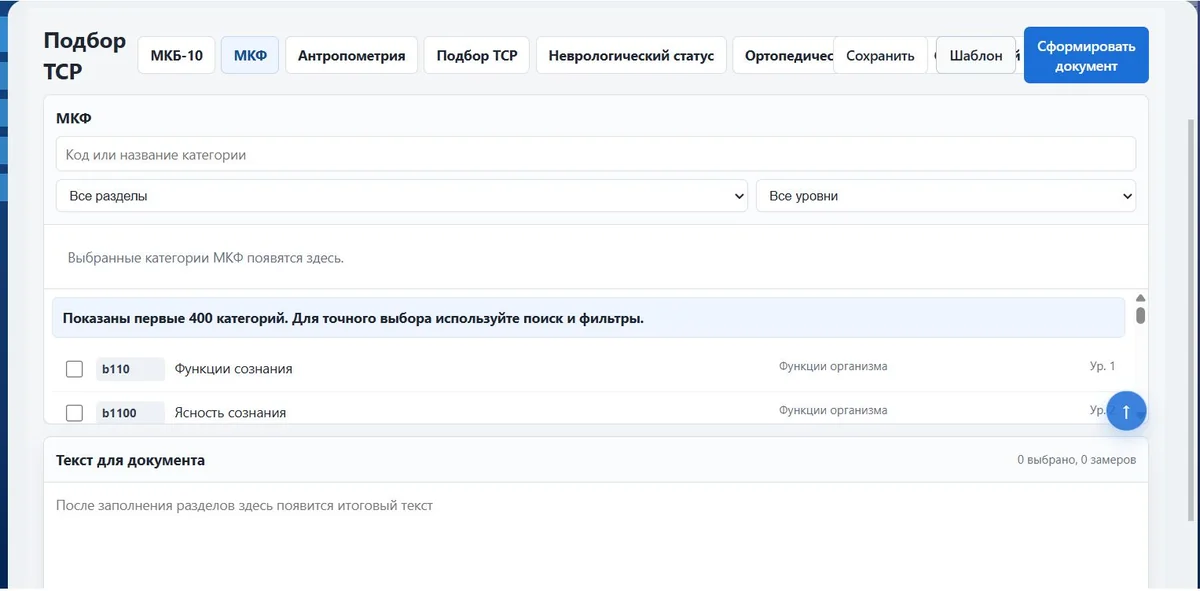Screen dimensions: 1200x591
Task: Click the Текст для документа heading
Action: click(x=131, y=460)
